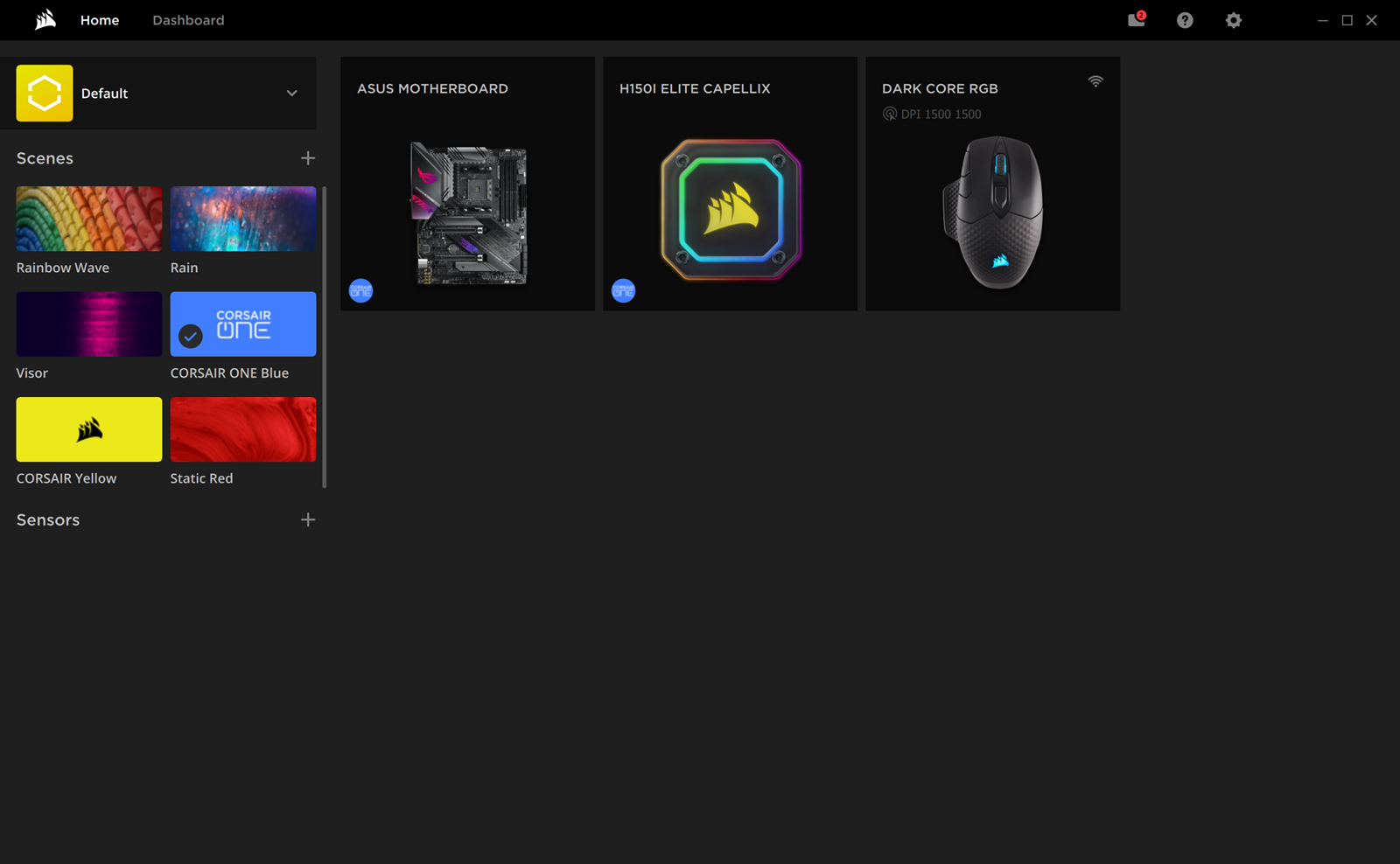This screenshot has height=864, width=1400.
Task: Click the Visor scene label
Action: click(32, 373)
